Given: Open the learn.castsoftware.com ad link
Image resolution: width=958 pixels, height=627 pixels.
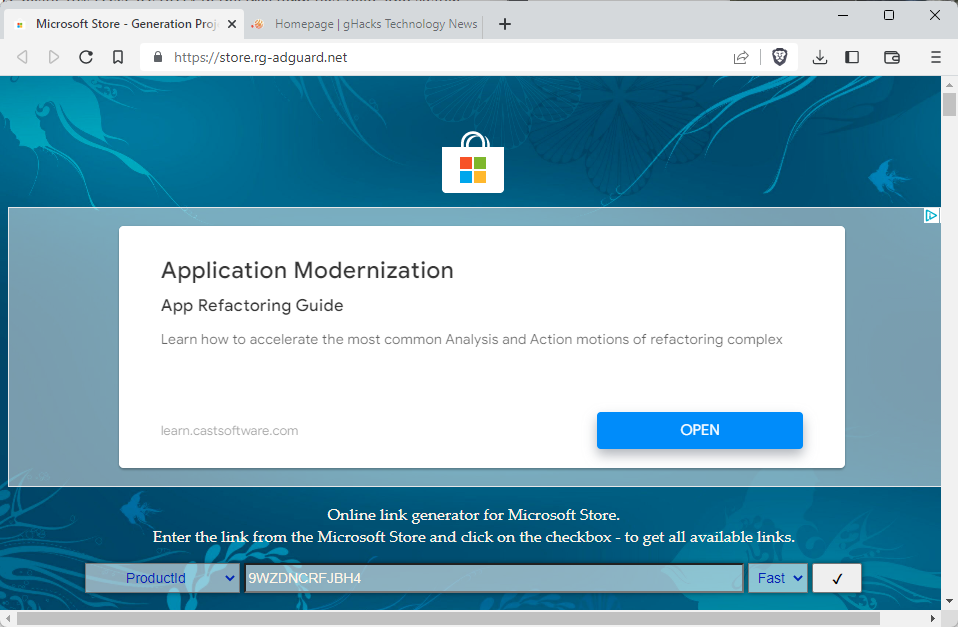Looking at the screenshot, I should coord(230,431).
